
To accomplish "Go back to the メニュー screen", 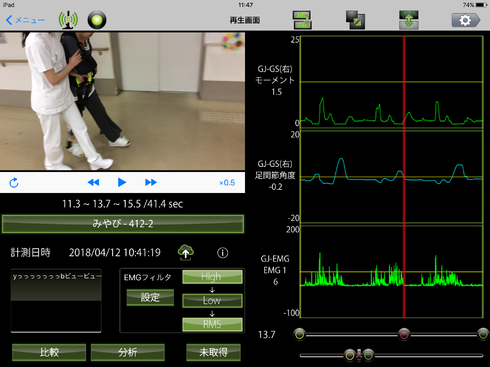I will [x=25, y=20].
